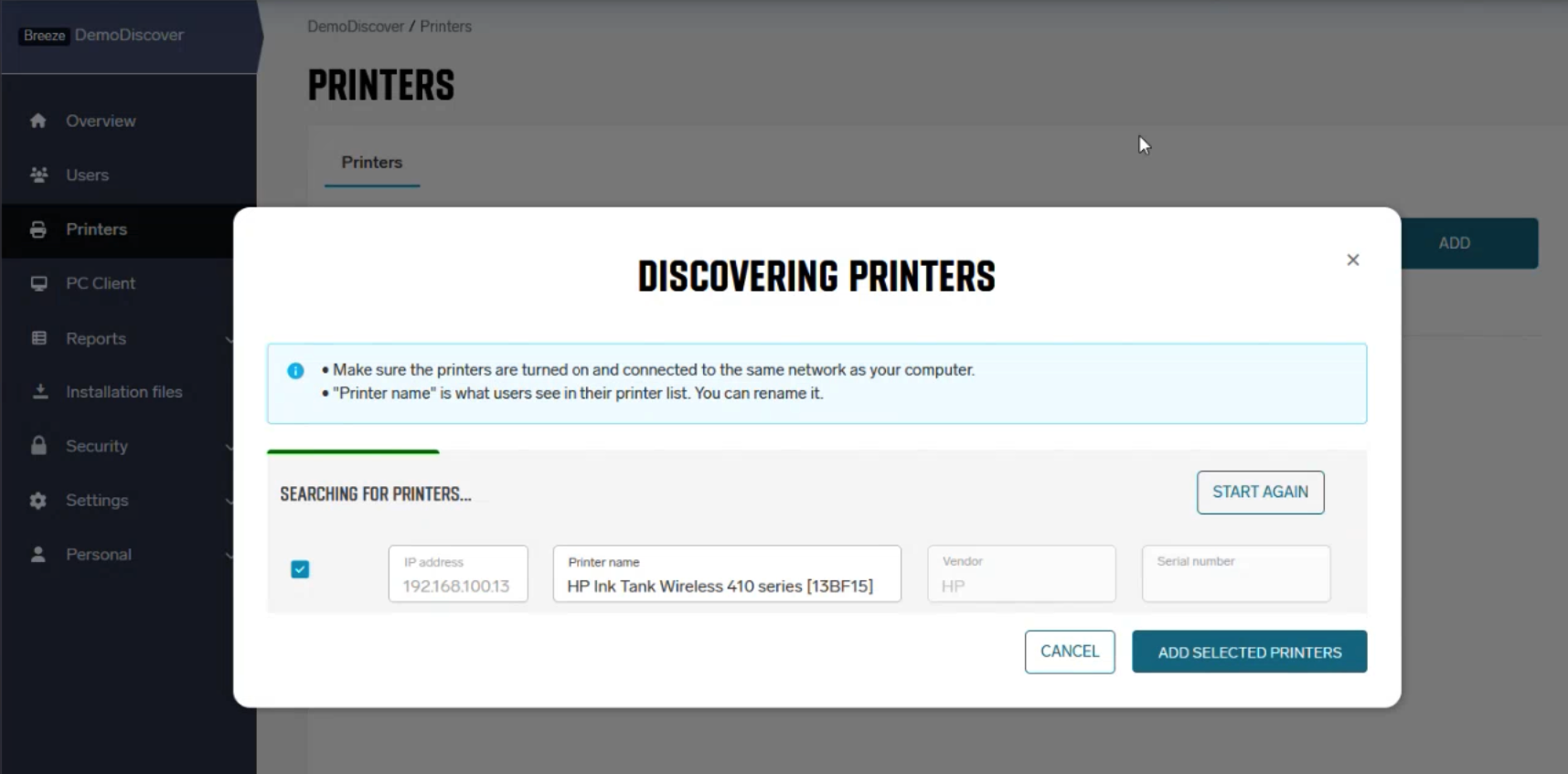Click the green search progress bar

[x=353, y=451]
